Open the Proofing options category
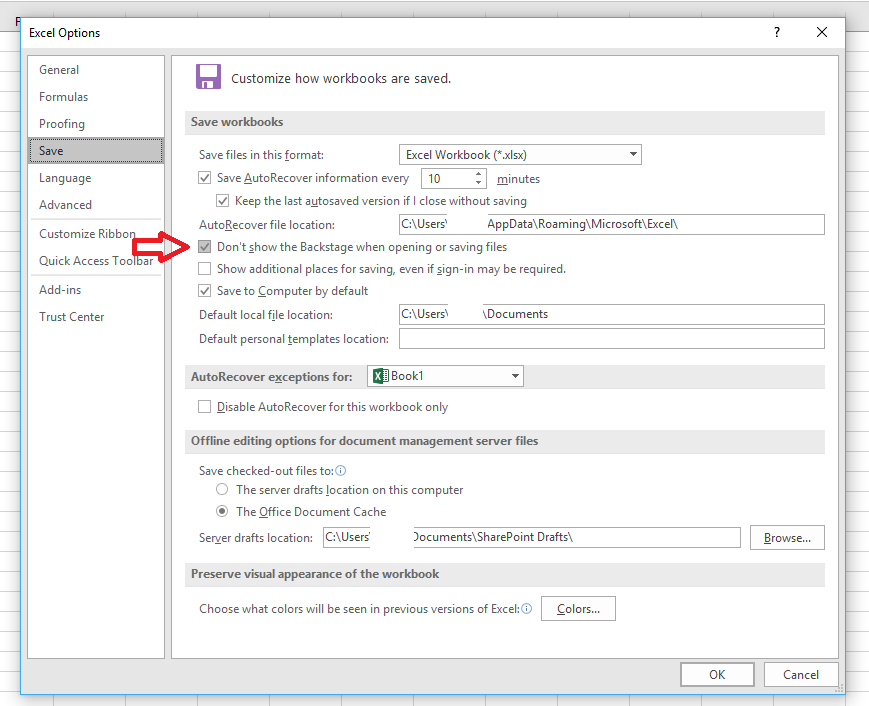Image resolution: width=869 pixels, height=706 pixels. pos(96,124)
